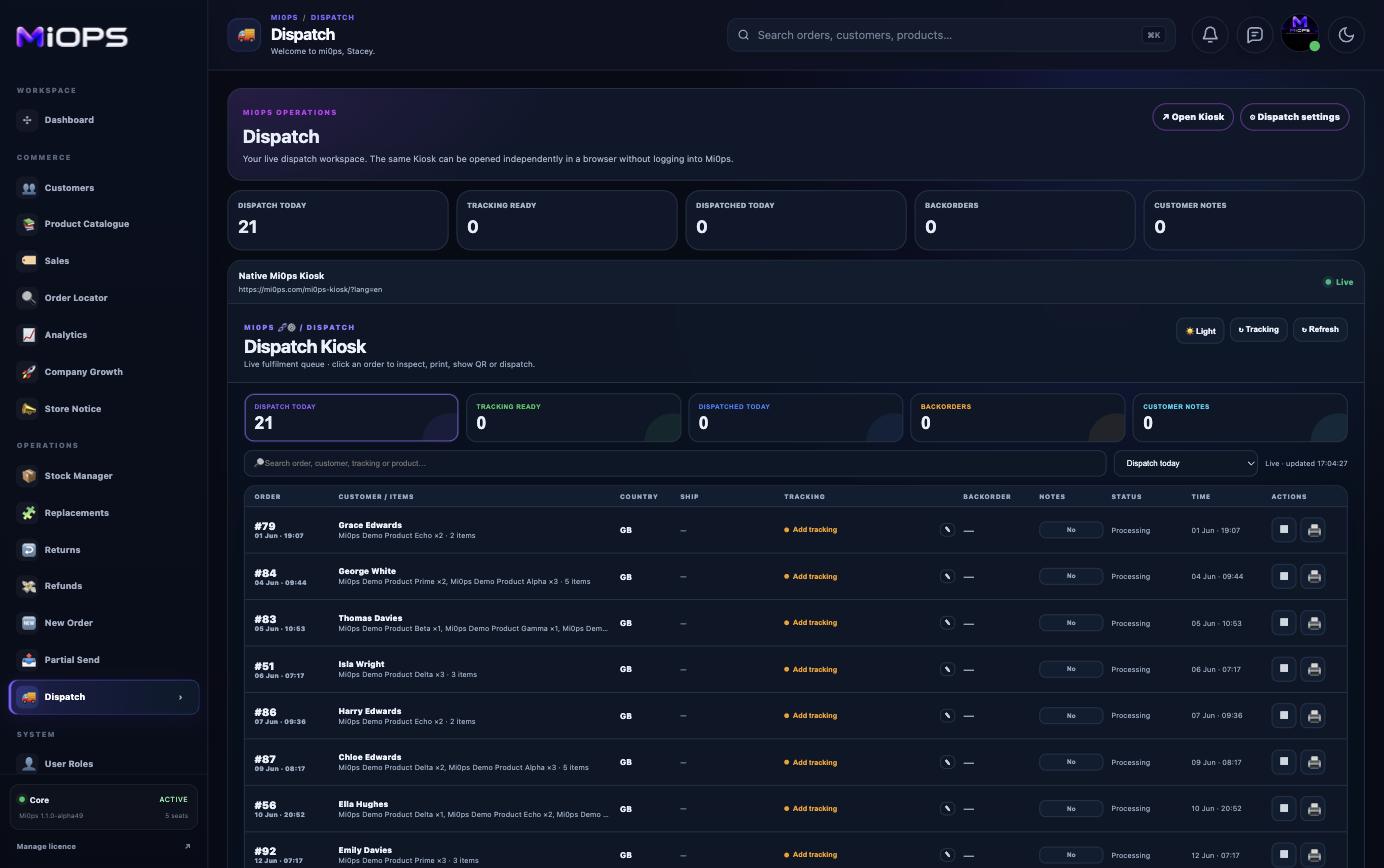This screenshot has width=1384, height=868.
Task: Open the messages chat icon
Action: coord(1255,35)
